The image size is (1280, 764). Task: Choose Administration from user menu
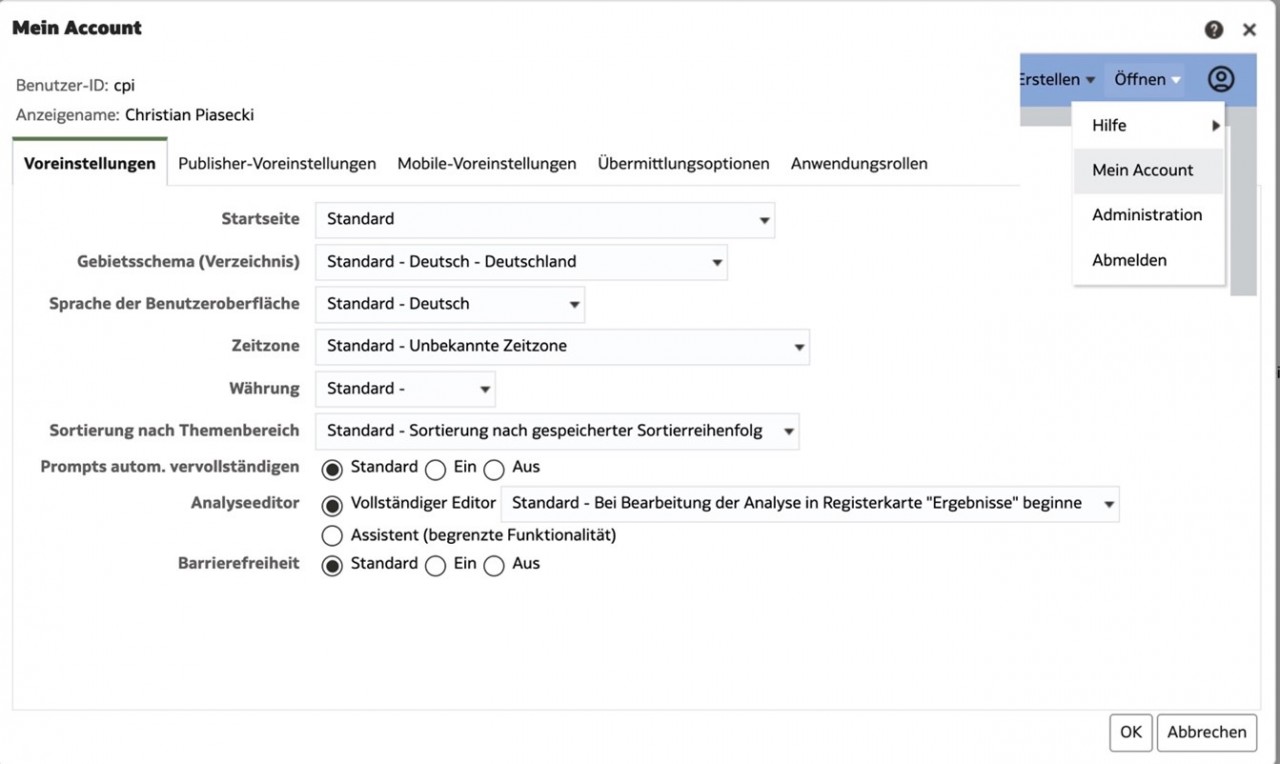pyautogui.click(x=1149, y=215)
